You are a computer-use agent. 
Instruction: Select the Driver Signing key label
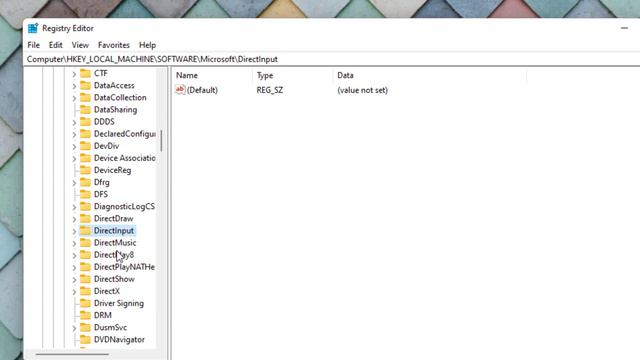119,303
